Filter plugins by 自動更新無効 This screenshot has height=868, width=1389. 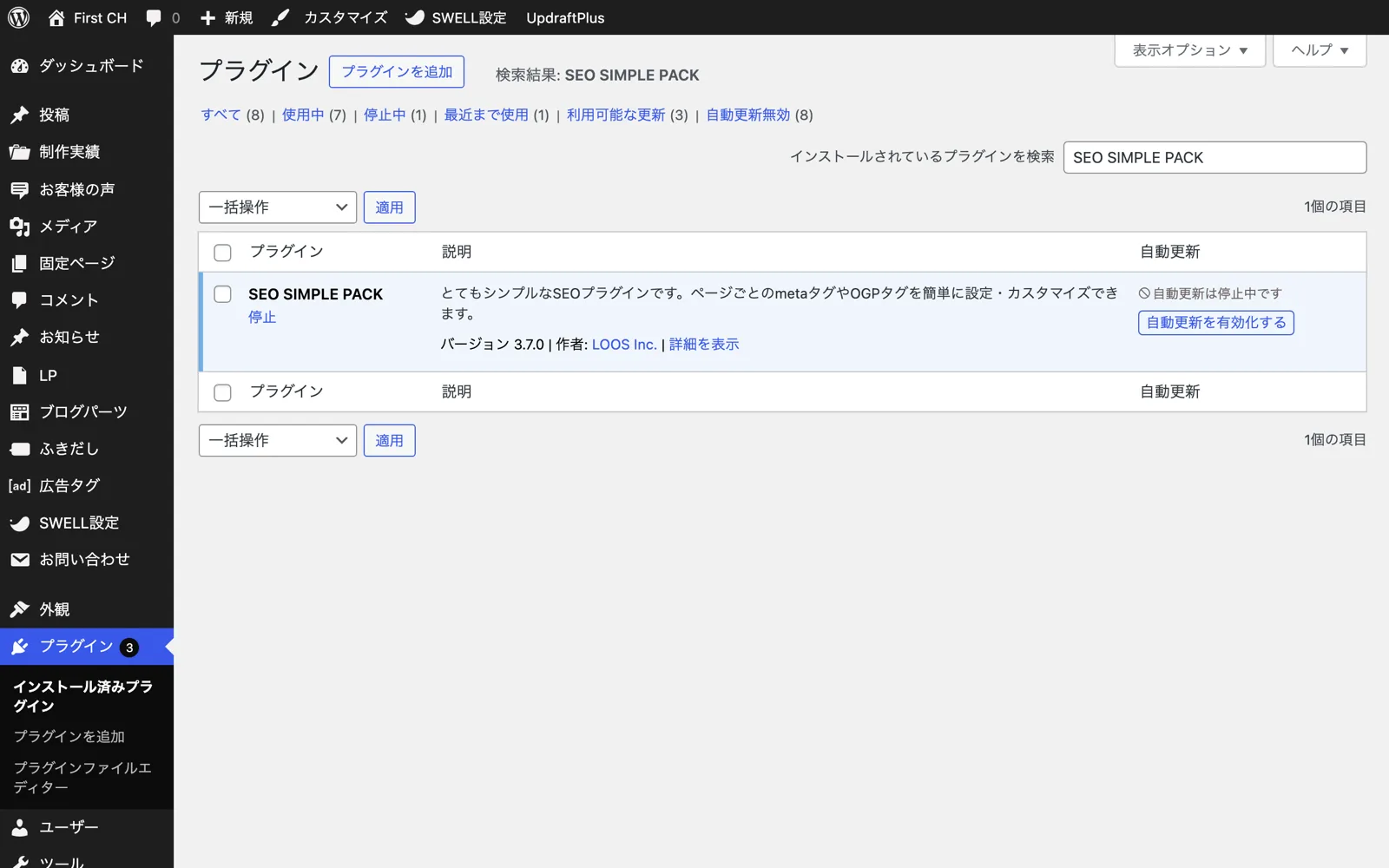point(748,115)
